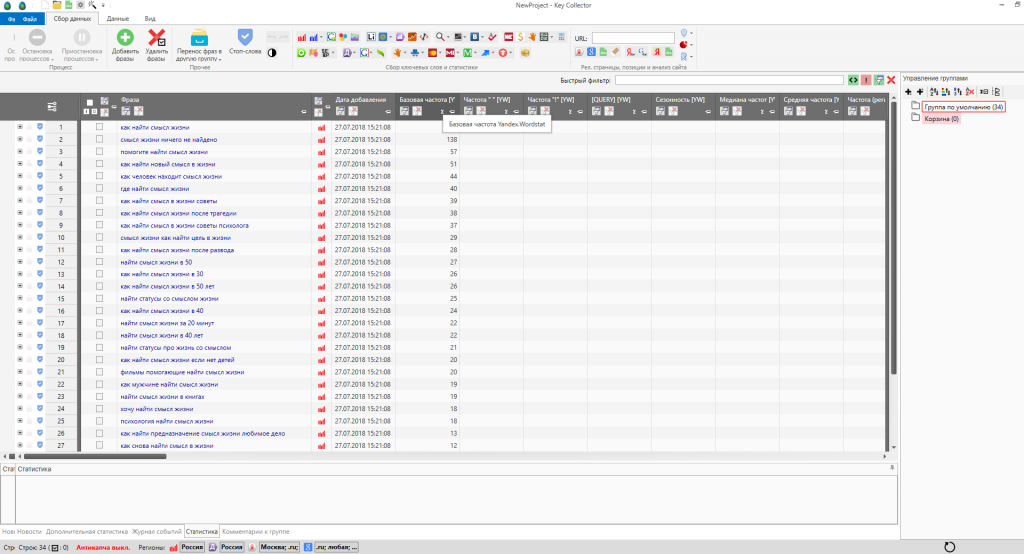Toggle the select-all checkbox in the table header
The image size is (1024, 554).
(90, 102)
